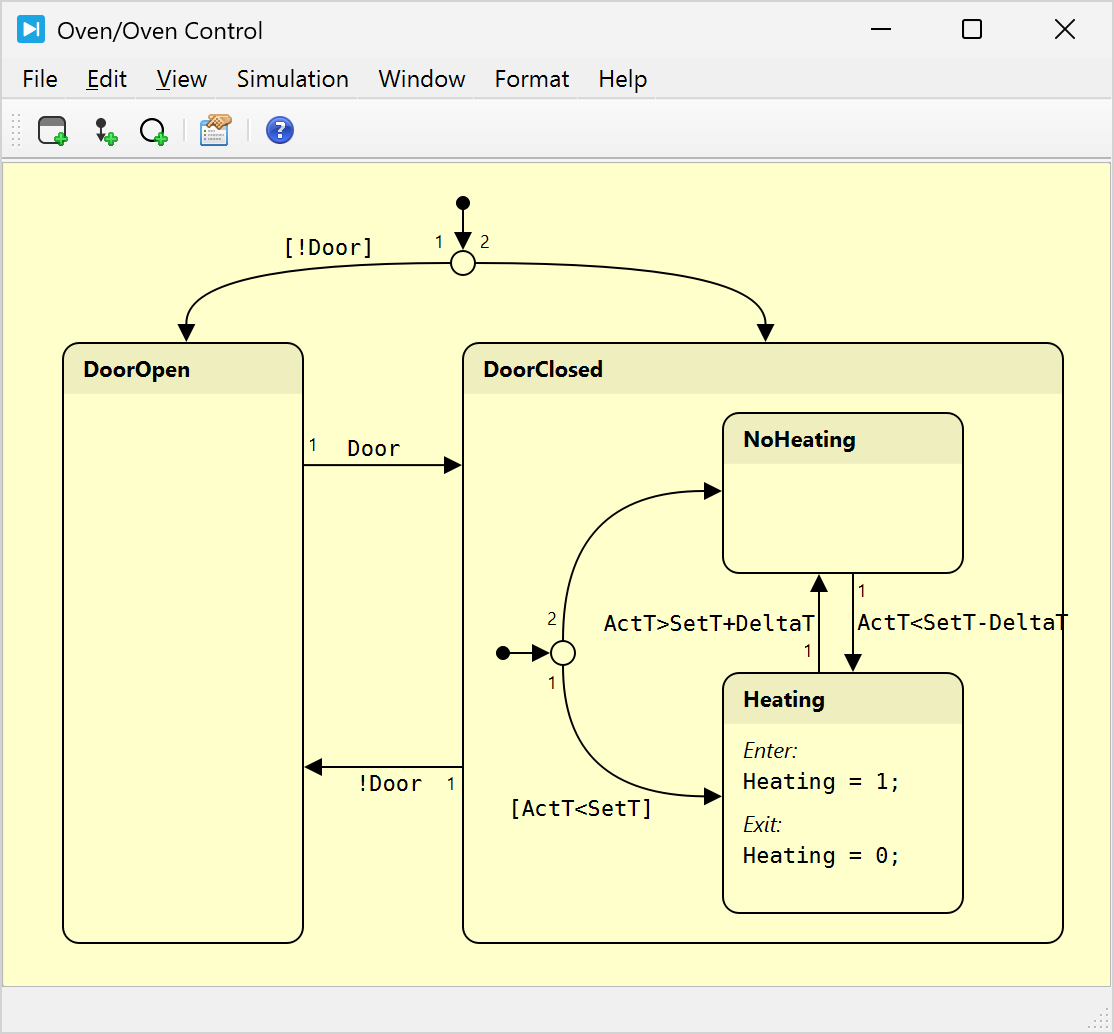Viewport: 1114px width, 1034px height.
Task: Select the top junction circle above DoorOpen
Action: click(462, 263)
